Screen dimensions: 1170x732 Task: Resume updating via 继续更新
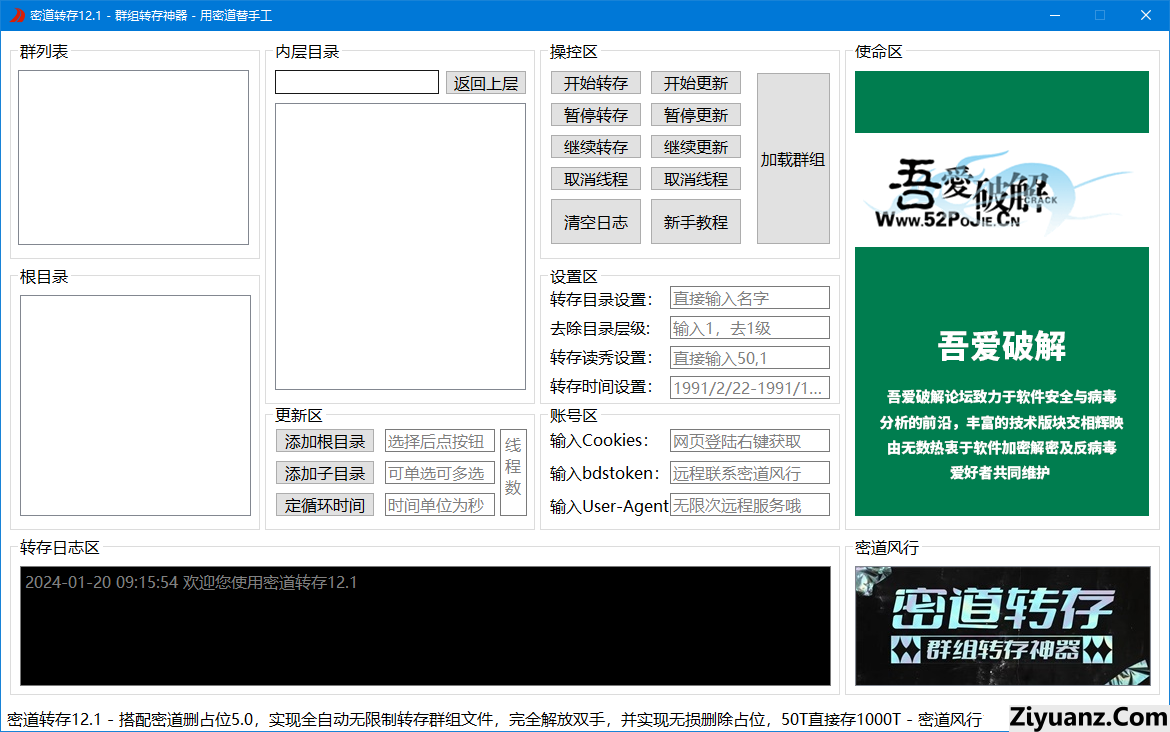pos(695,147)
